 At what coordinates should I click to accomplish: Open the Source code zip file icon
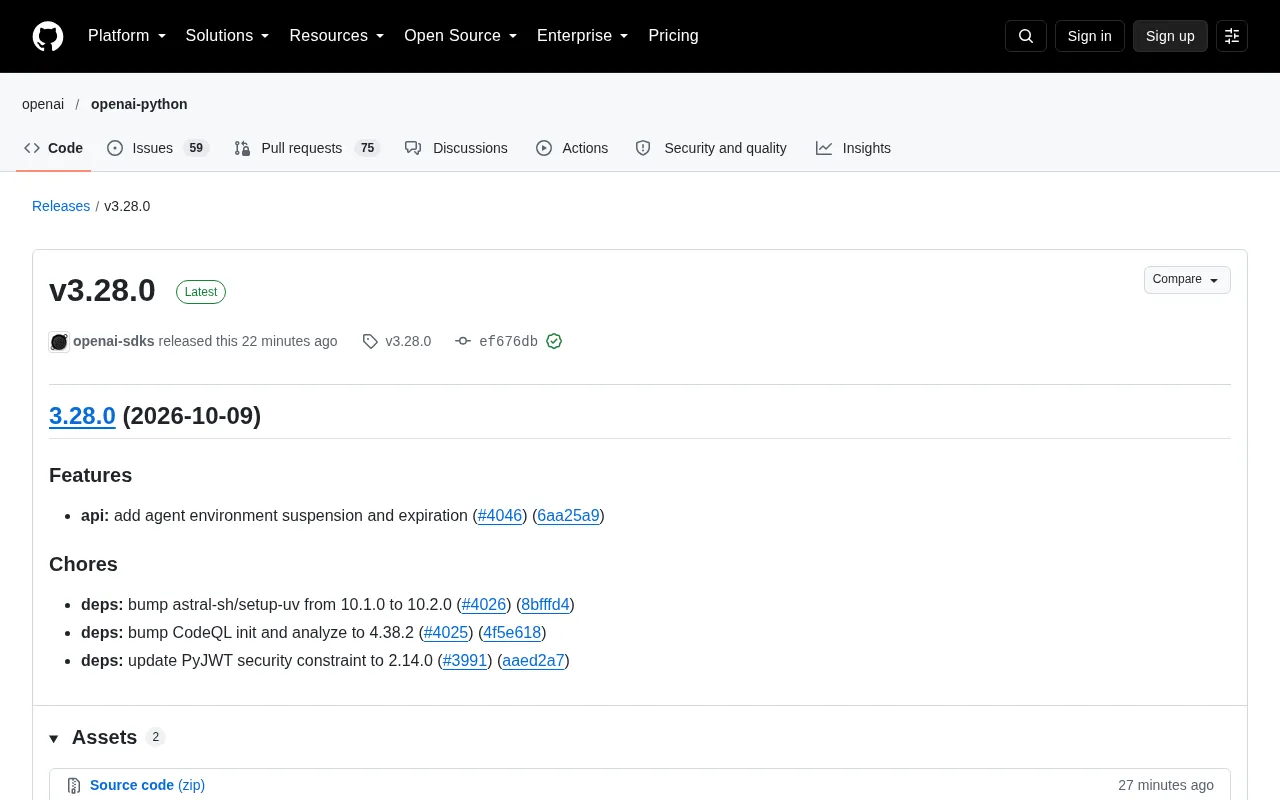[x=74, y=786]
